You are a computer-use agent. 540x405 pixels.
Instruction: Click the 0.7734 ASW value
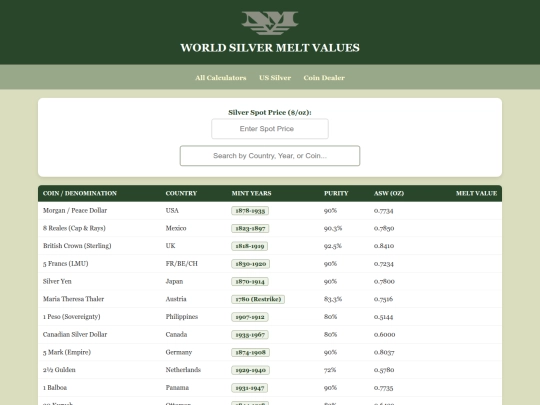click(x=384, y=210)
